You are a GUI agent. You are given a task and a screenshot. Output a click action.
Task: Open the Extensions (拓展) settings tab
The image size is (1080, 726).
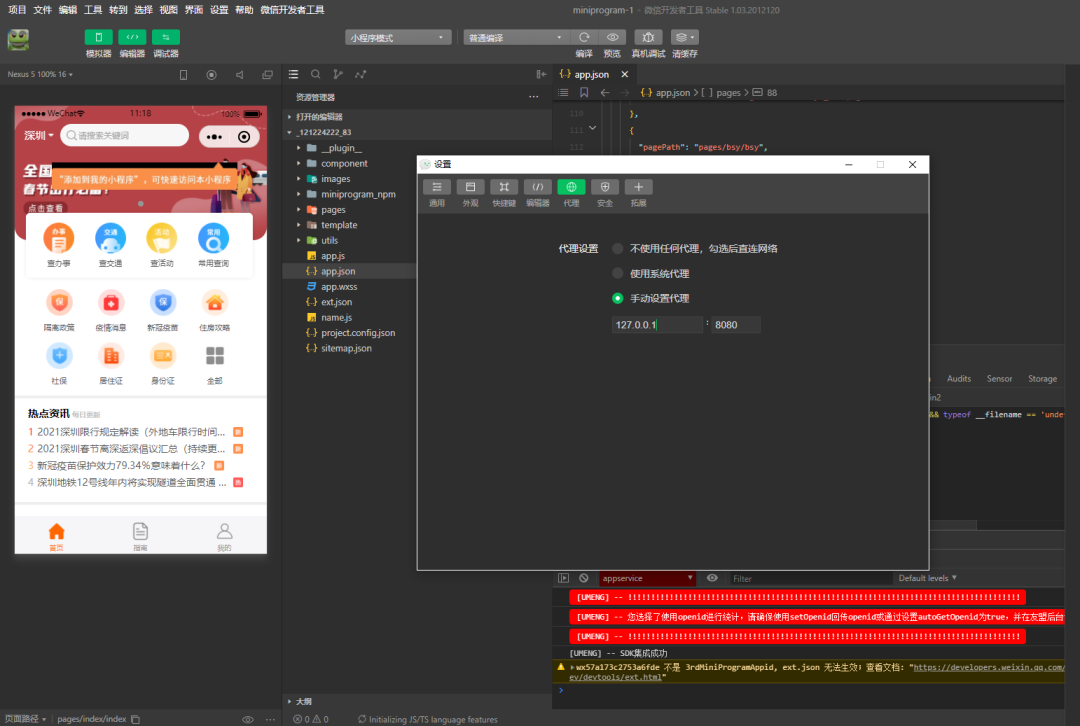[638, 187]
